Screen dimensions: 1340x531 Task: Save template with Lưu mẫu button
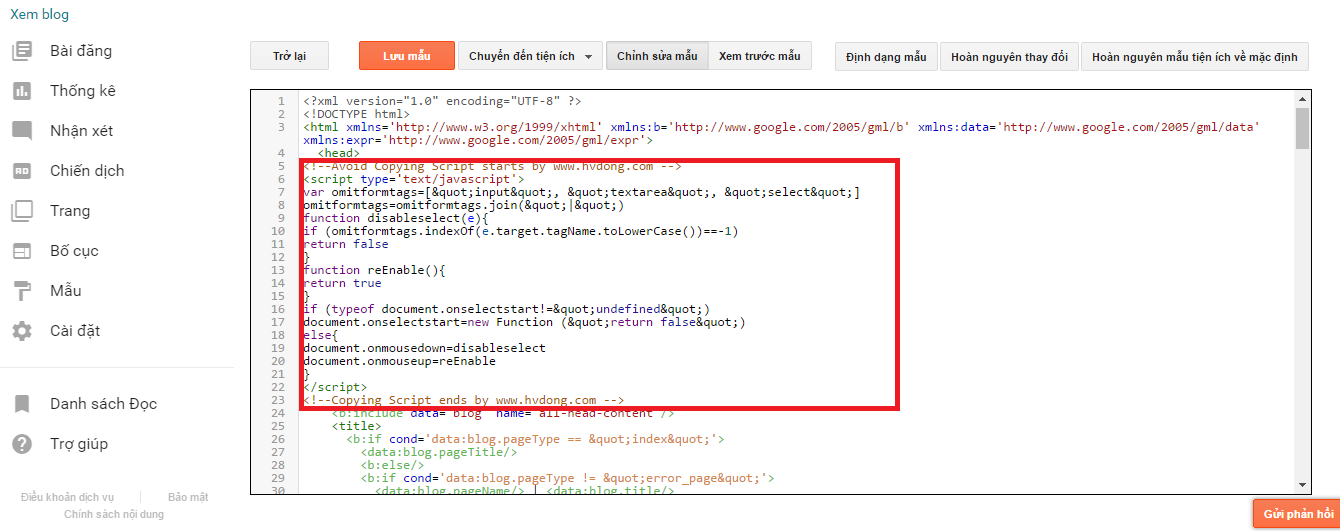[407, 56]
